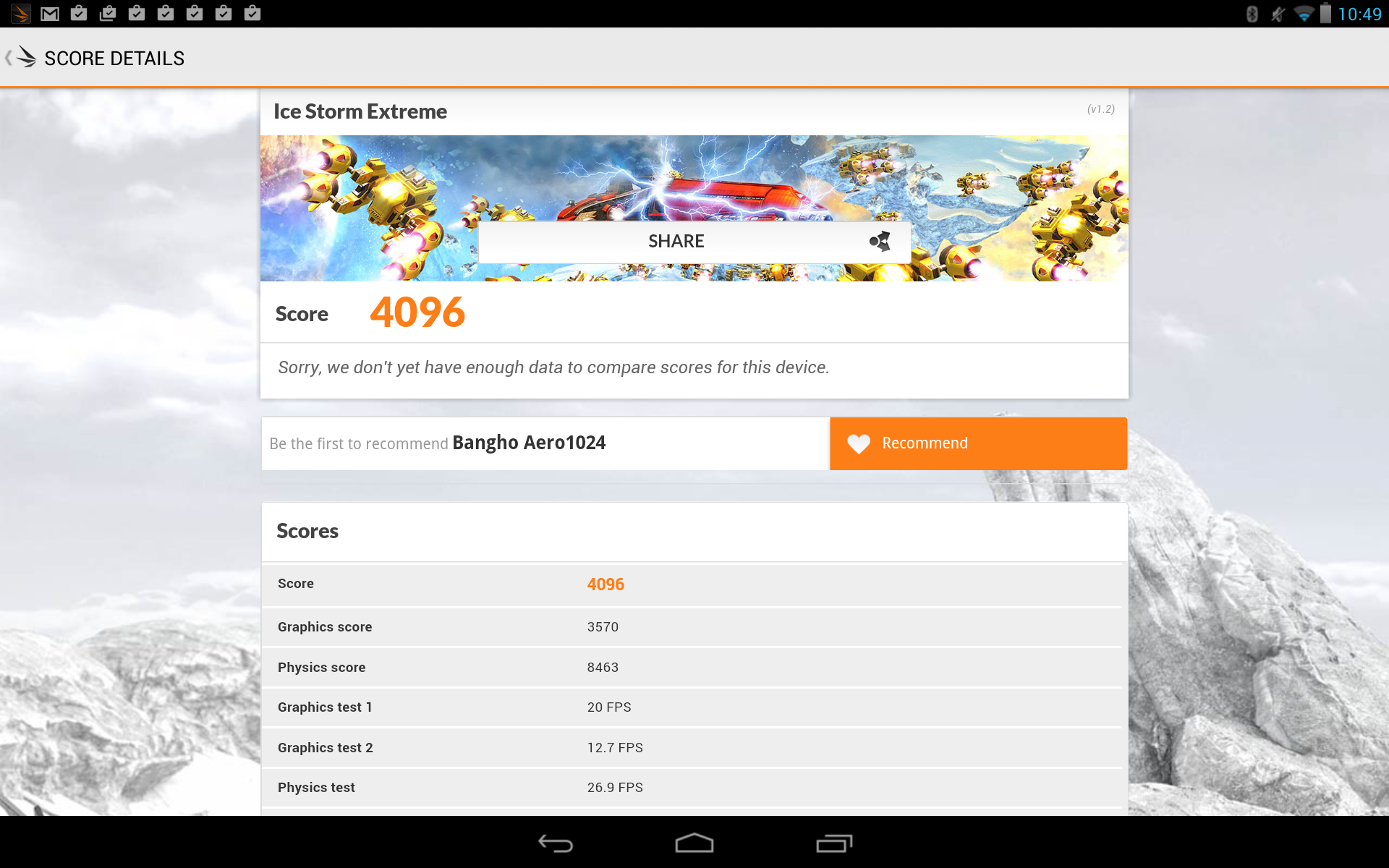Select the Graphics score row
Viewport: 1389px width, 868px height.
(692, 627)
